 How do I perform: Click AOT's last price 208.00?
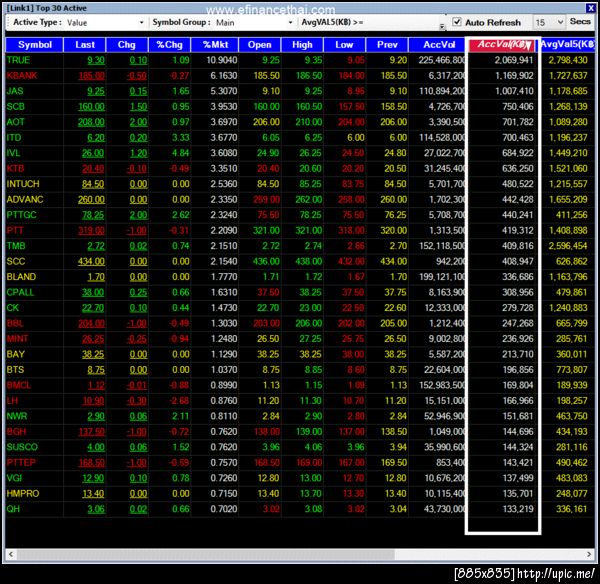(x=91, y=122)
